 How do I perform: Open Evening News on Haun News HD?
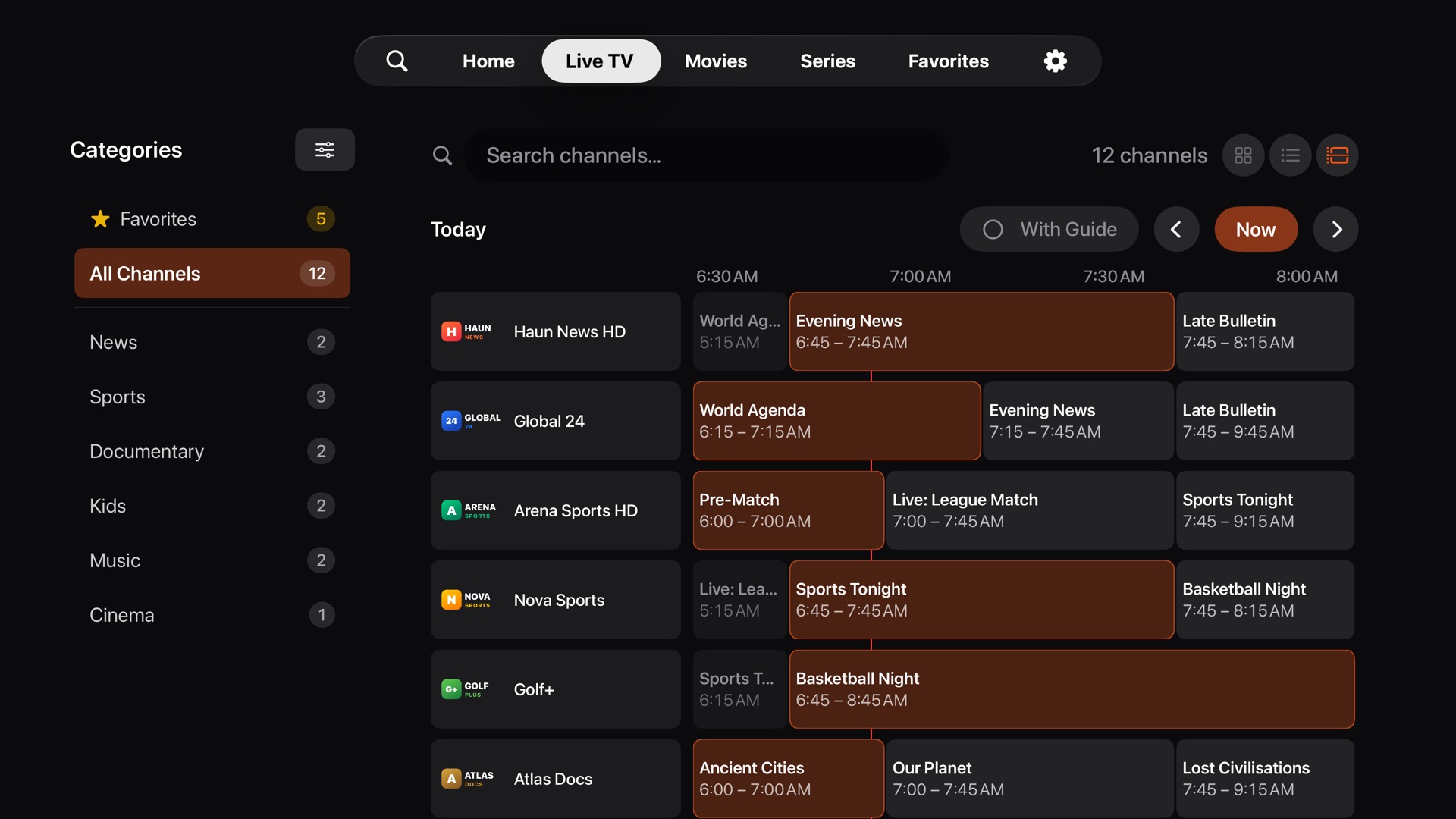[x=981, y=331]
